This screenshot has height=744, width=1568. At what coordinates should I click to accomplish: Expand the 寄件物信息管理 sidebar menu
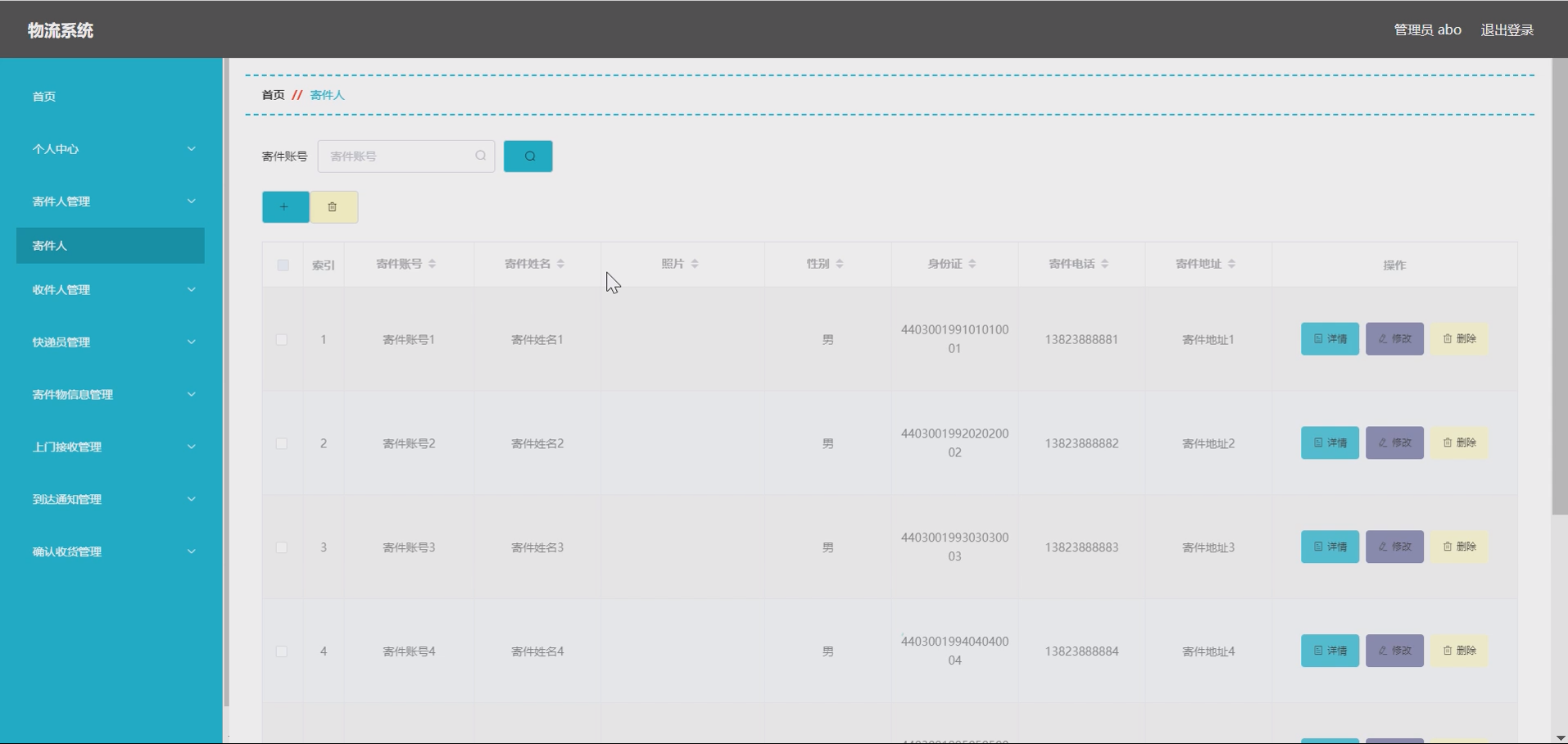click(111, 395)
